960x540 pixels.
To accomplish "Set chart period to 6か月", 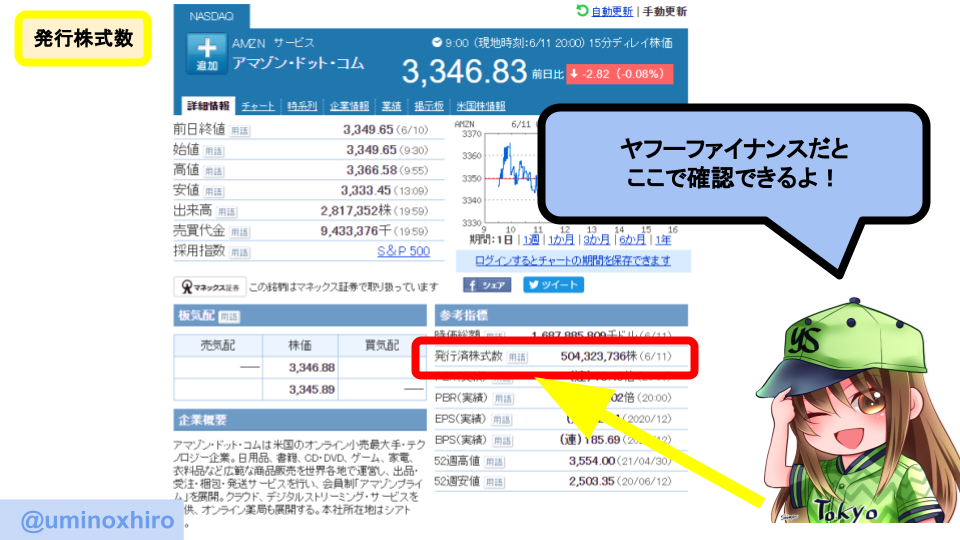I will (632, 239).
